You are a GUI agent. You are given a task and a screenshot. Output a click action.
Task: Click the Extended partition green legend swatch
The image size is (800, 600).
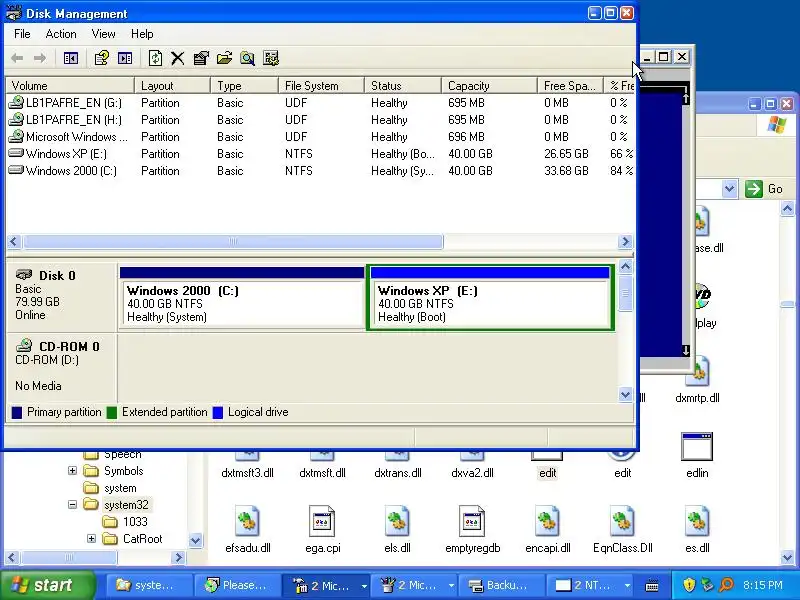pos(111,412)
